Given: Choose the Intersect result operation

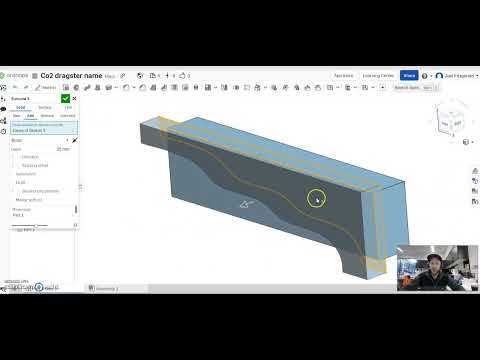Looking at the screenshot, I should pos(68,116).
